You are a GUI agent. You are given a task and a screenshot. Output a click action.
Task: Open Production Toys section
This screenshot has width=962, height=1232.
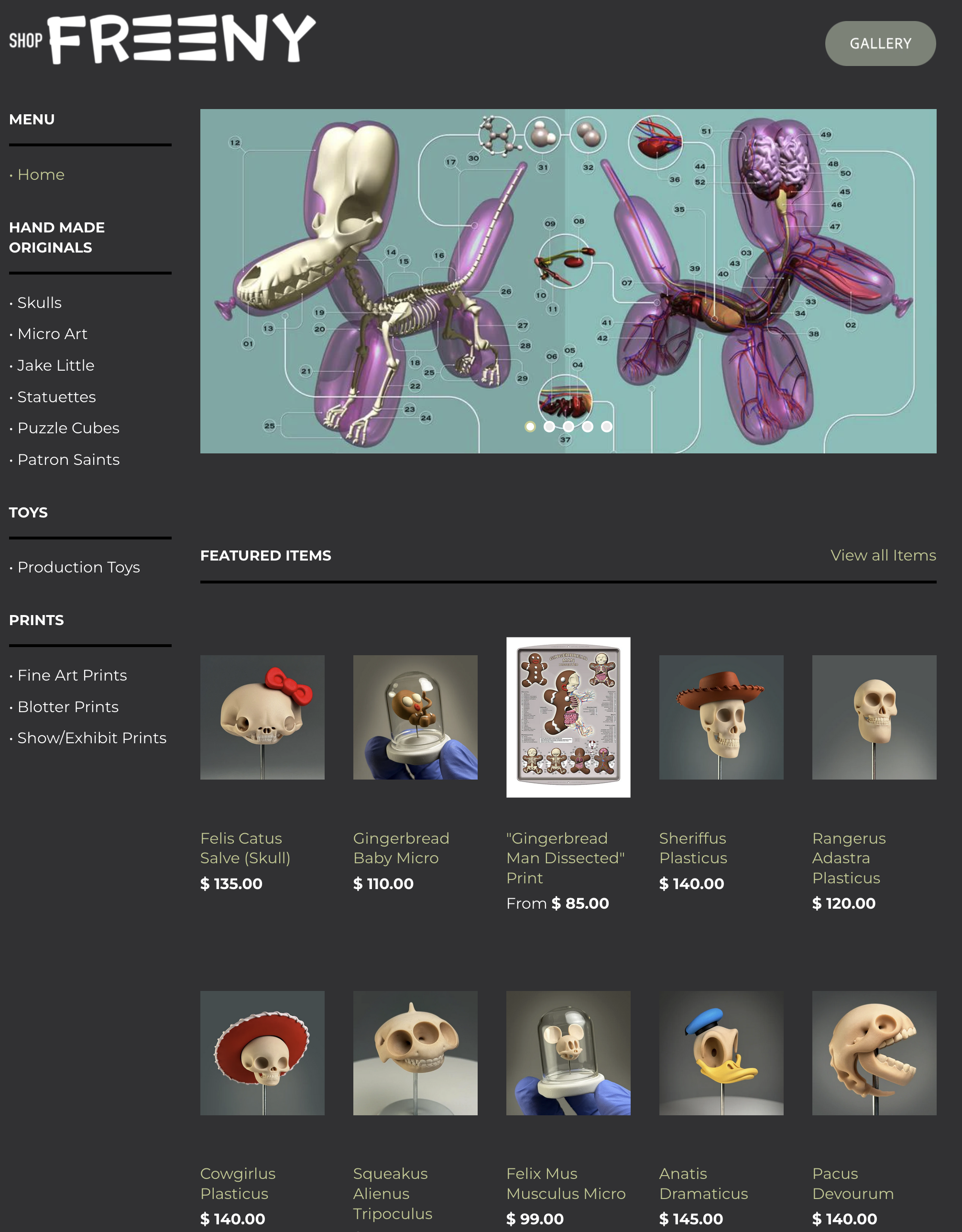[x=78, y=568]
